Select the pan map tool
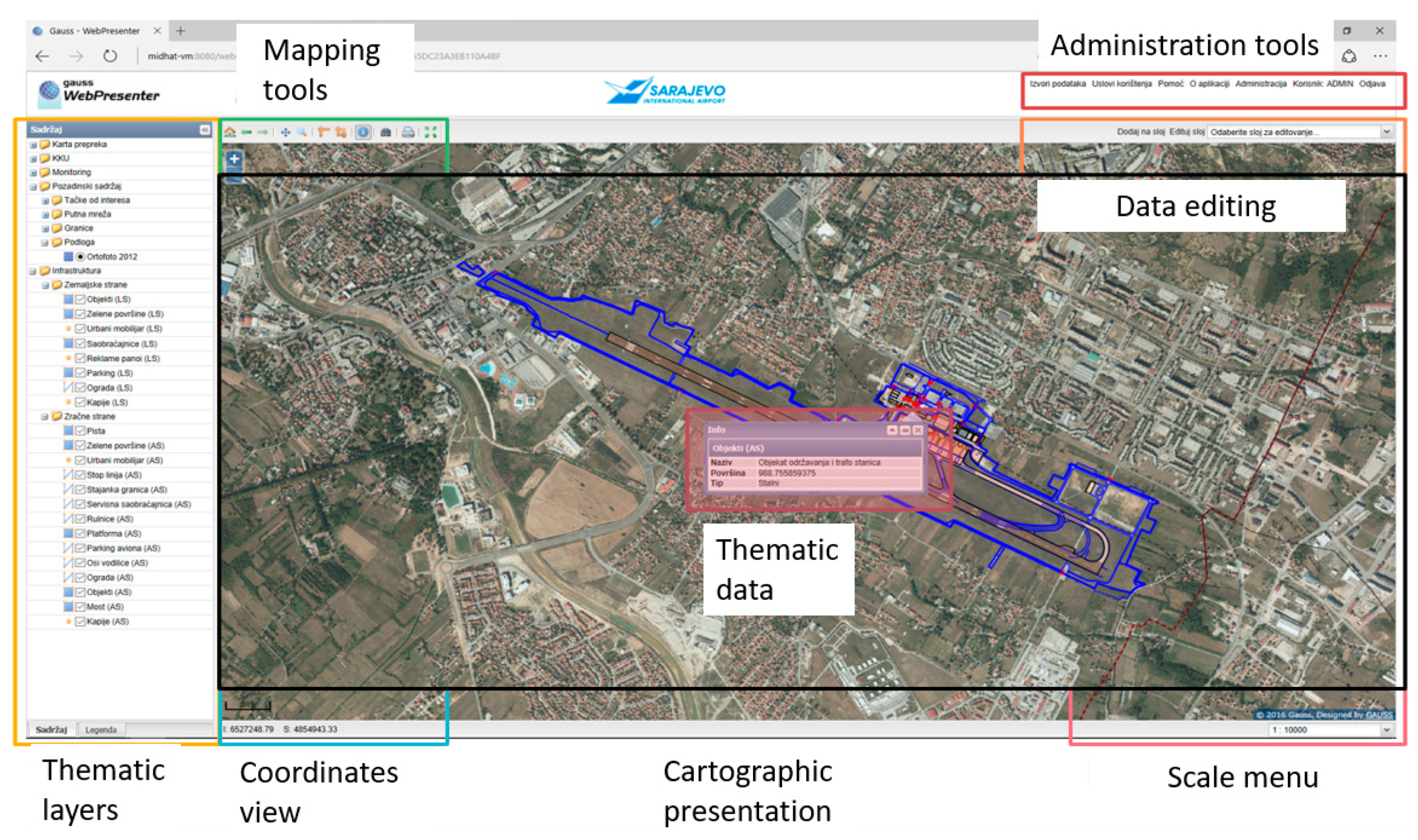The height and width of the screenshot is (840, 1418). [286, 133]
